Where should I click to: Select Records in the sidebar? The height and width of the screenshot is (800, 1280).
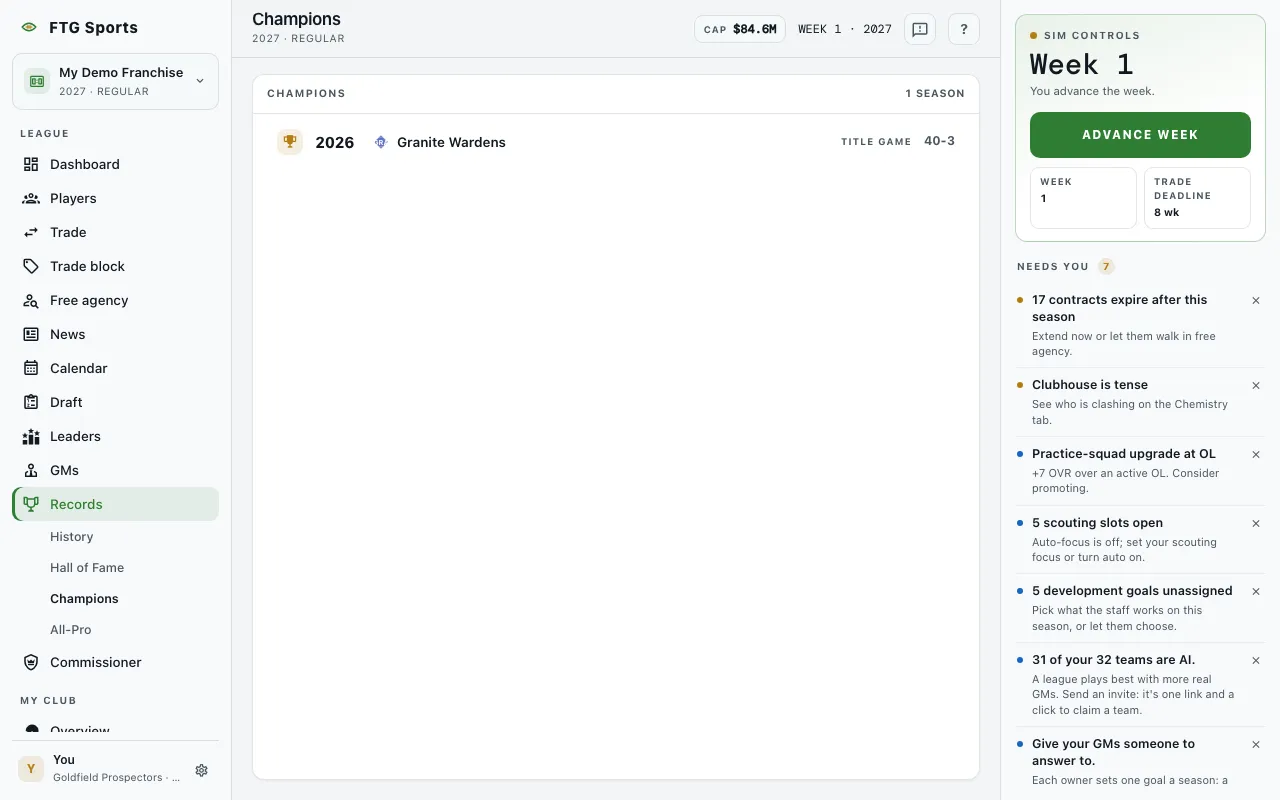(x=115, y=504)
